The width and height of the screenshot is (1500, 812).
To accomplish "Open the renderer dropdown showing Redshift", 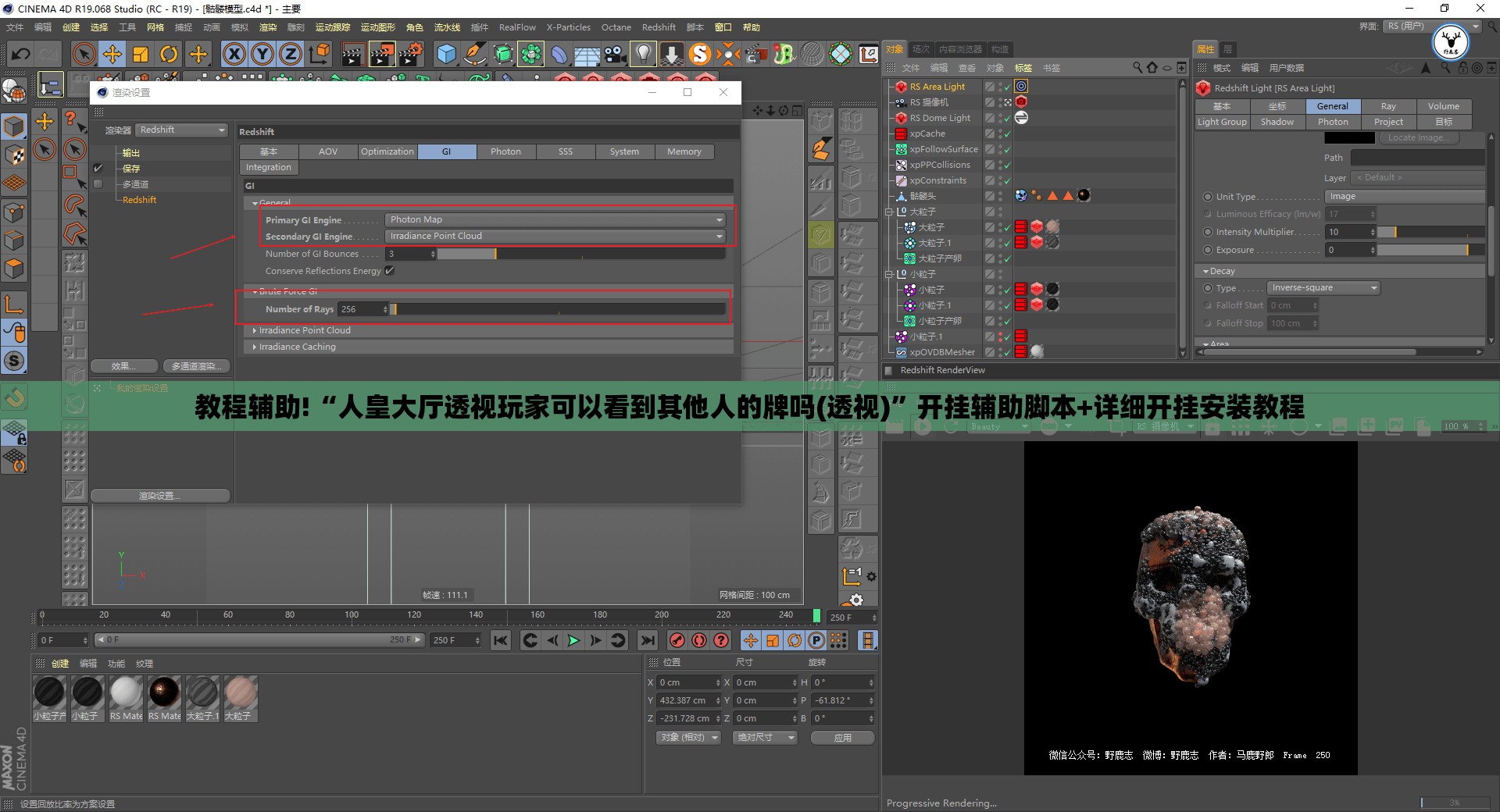I will pos(182,130).
